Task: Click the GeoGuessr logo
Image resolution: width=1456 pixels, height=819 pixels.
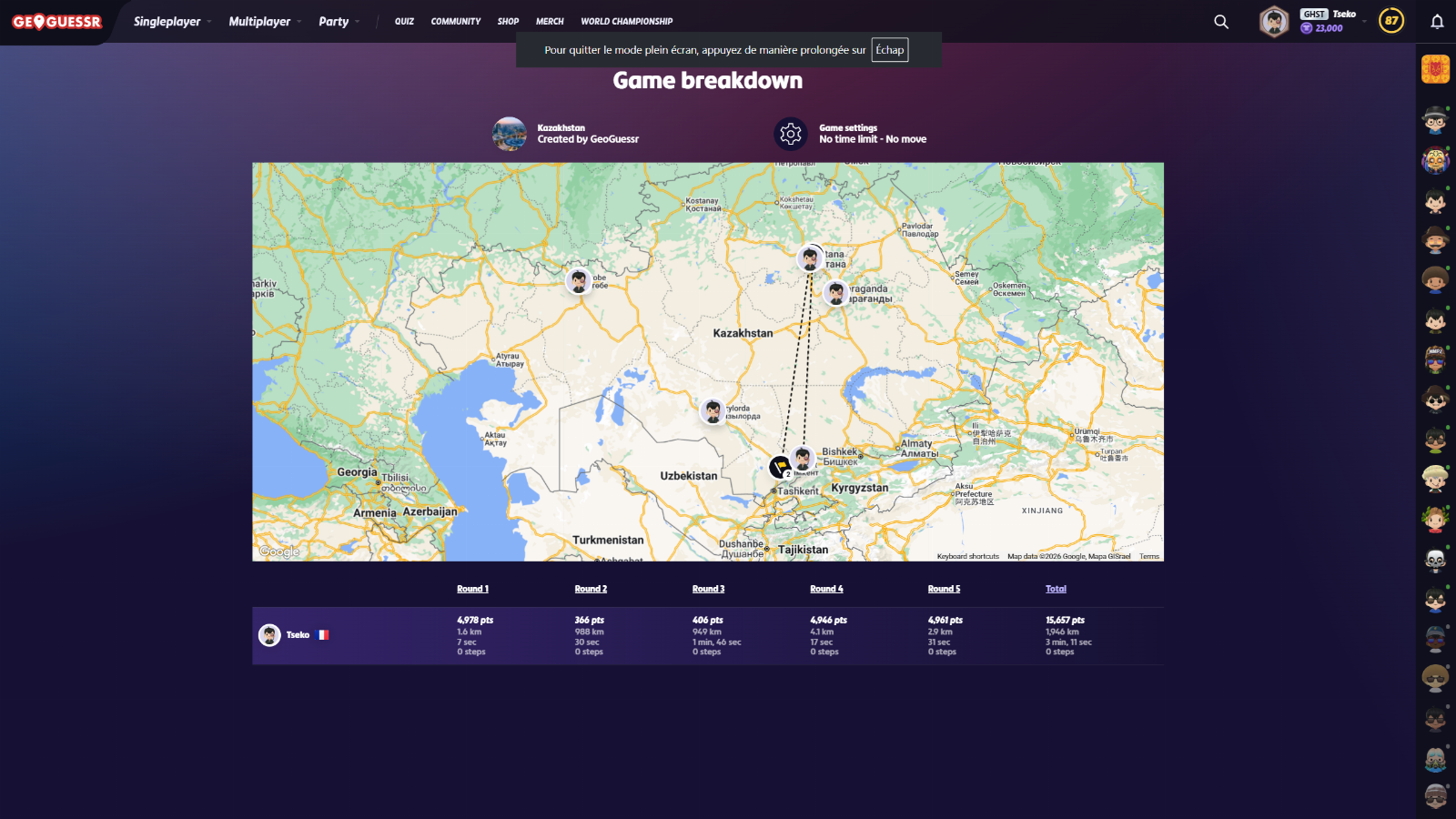Action: (x=56, y=22)
